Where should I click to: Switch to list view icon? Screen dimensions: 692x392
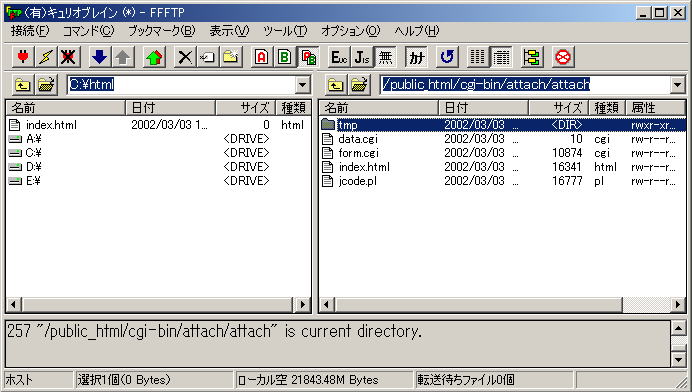pyautogui.click(x=478, y=57)
